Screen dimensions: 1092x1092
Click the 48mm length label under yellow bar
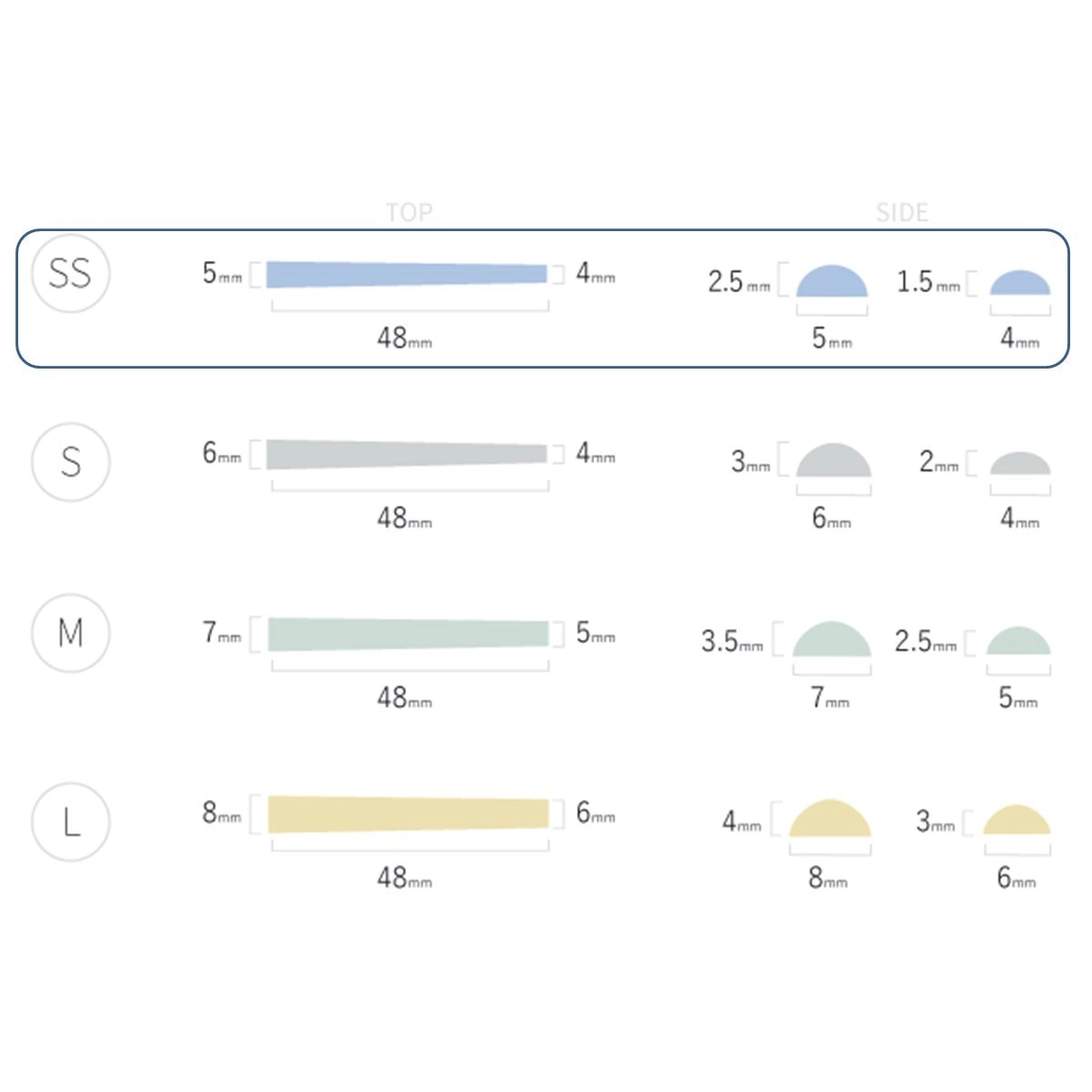point(404,877)
